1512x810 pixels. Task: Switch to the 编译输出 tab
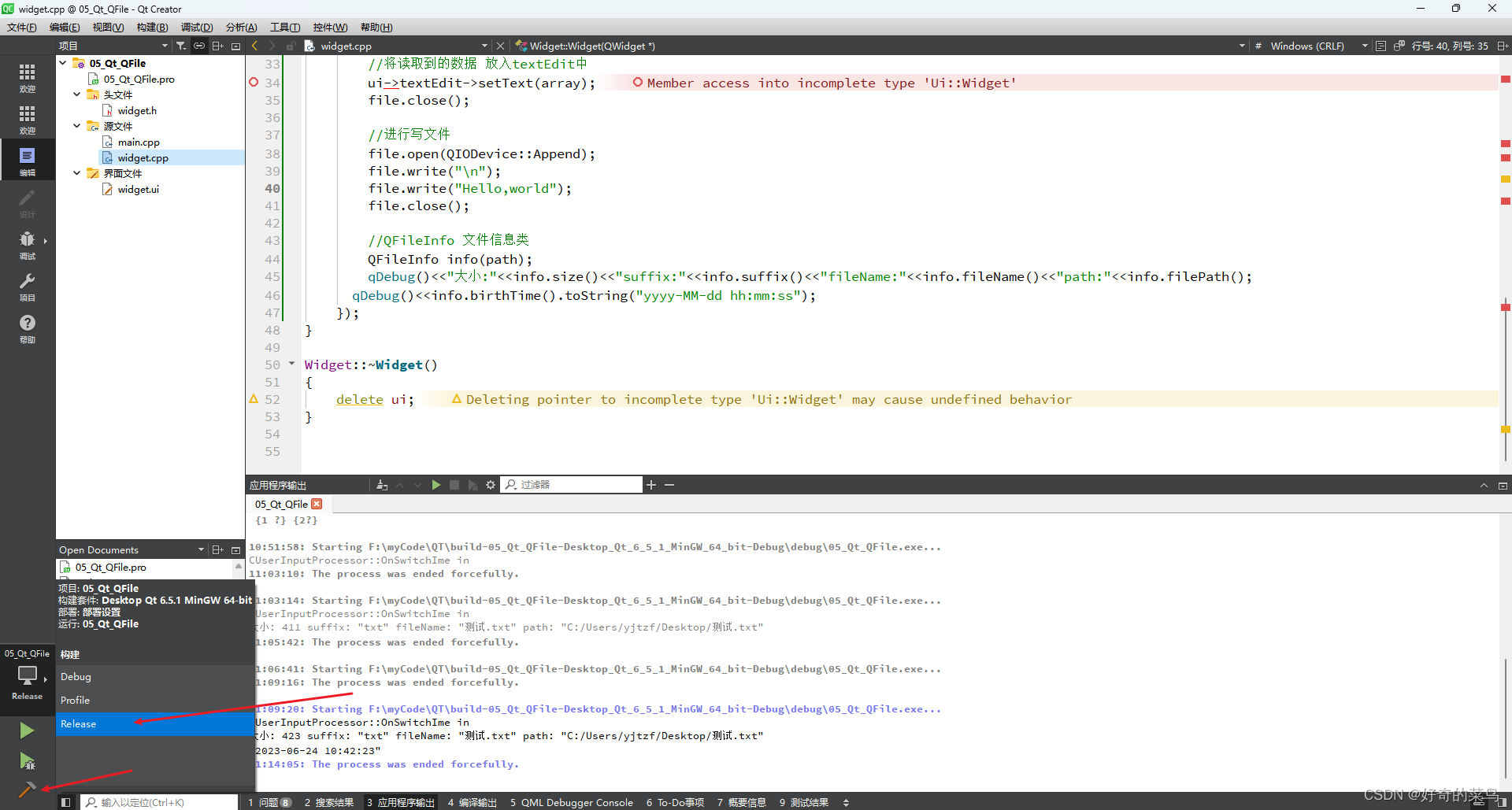[x=472, y=802]
